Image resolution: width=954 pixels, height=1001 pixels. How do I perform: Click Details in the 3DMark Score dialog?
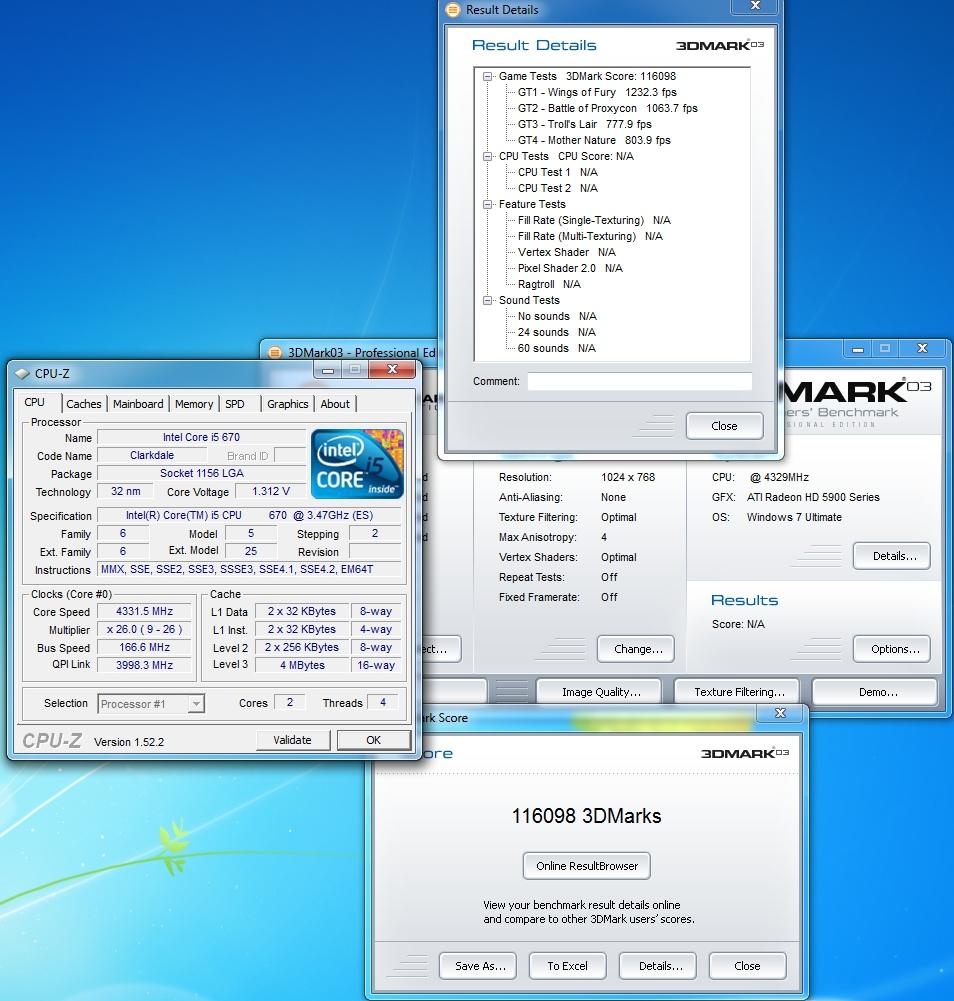tap(658, 966)
